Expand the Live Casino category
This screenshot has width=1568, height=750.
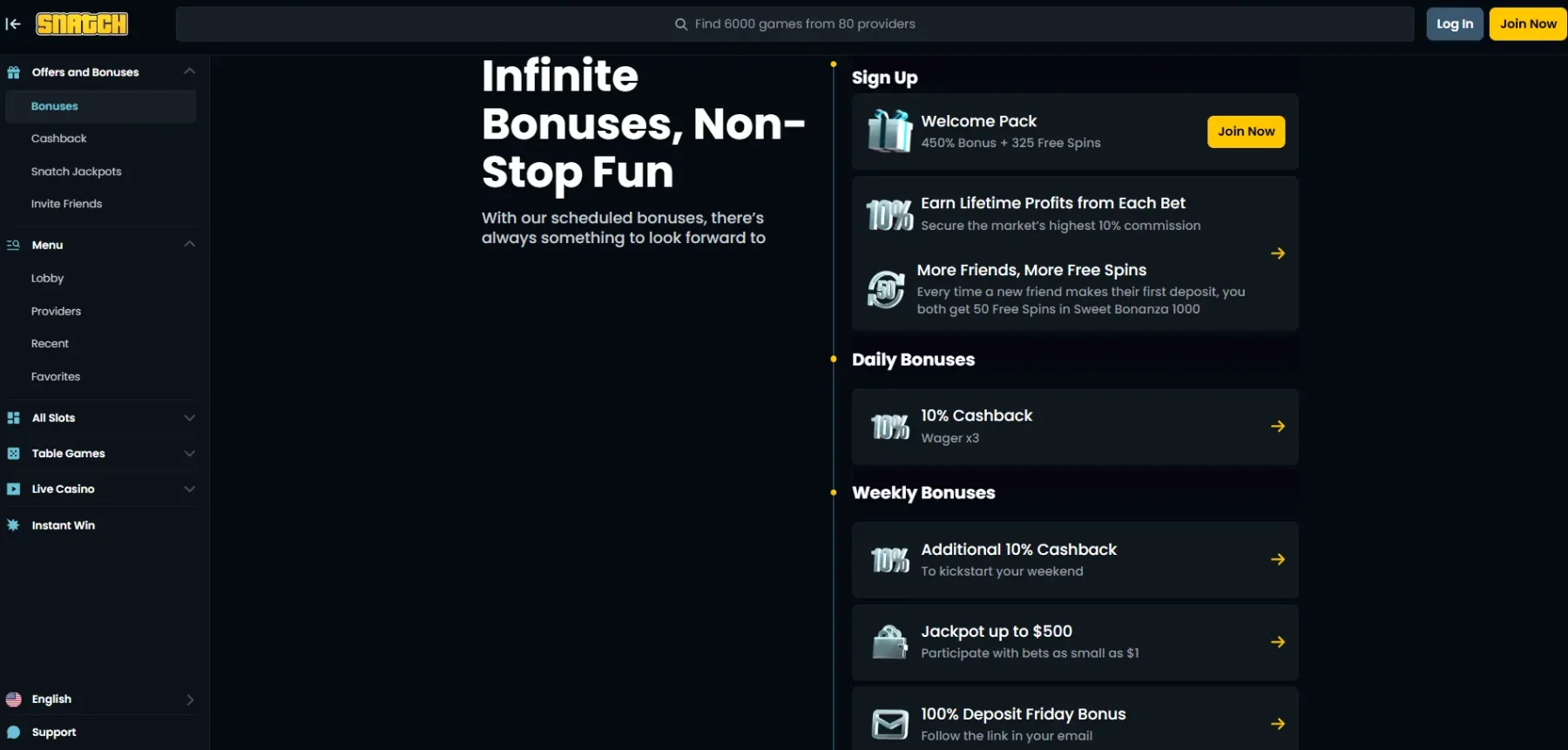[x=189, y=490]
